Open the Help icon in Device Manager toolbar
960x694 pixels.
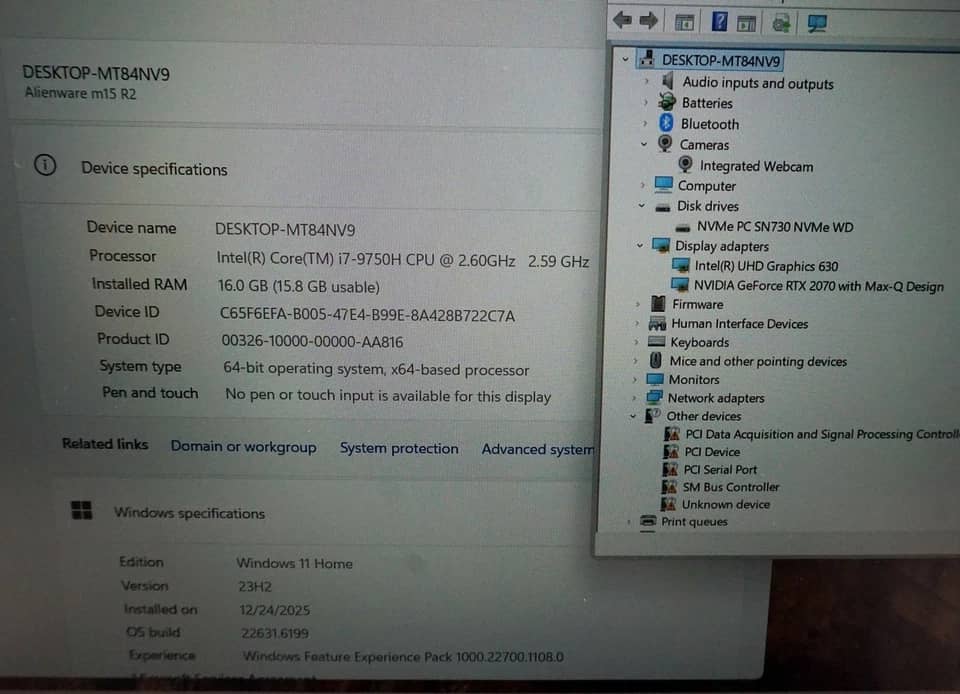tap(719, 22)
